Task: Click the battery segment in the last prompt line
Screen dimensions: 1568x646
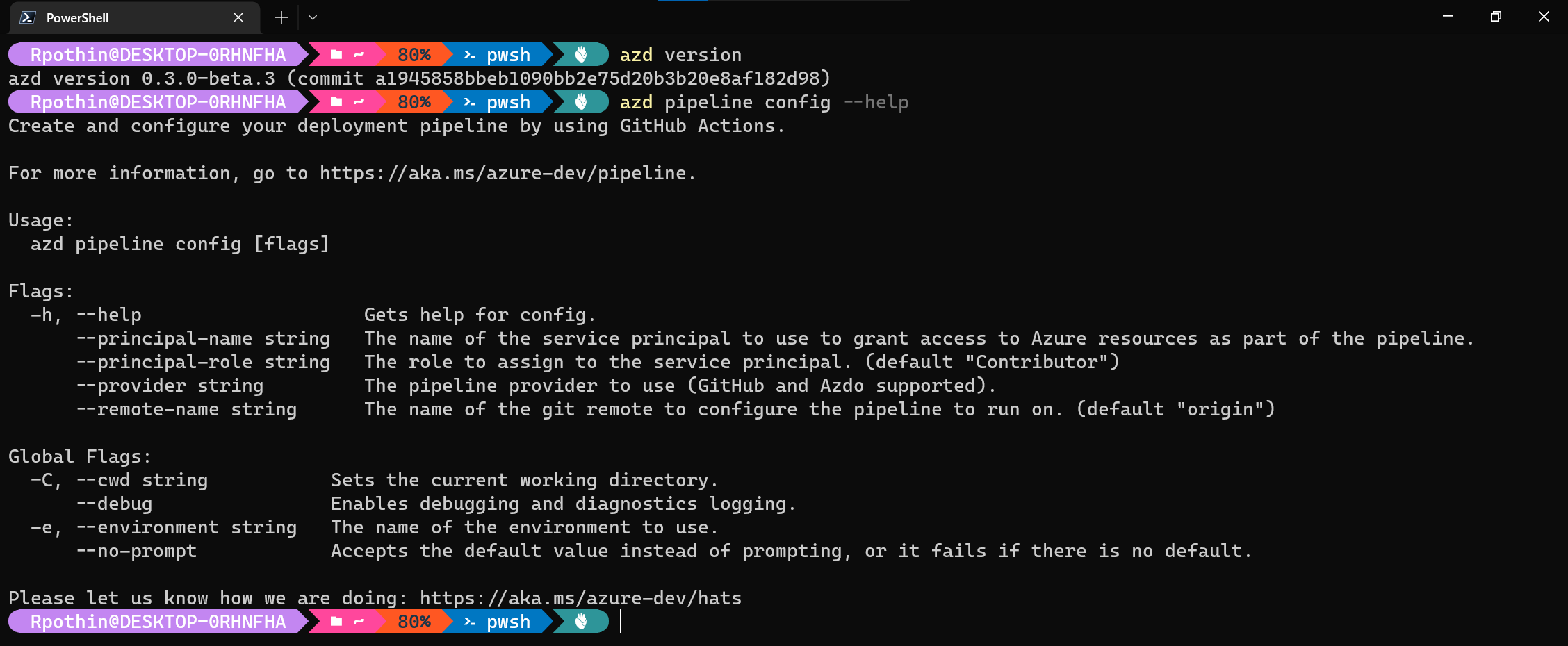Action: pyautogui.click(x=413, y=622)
